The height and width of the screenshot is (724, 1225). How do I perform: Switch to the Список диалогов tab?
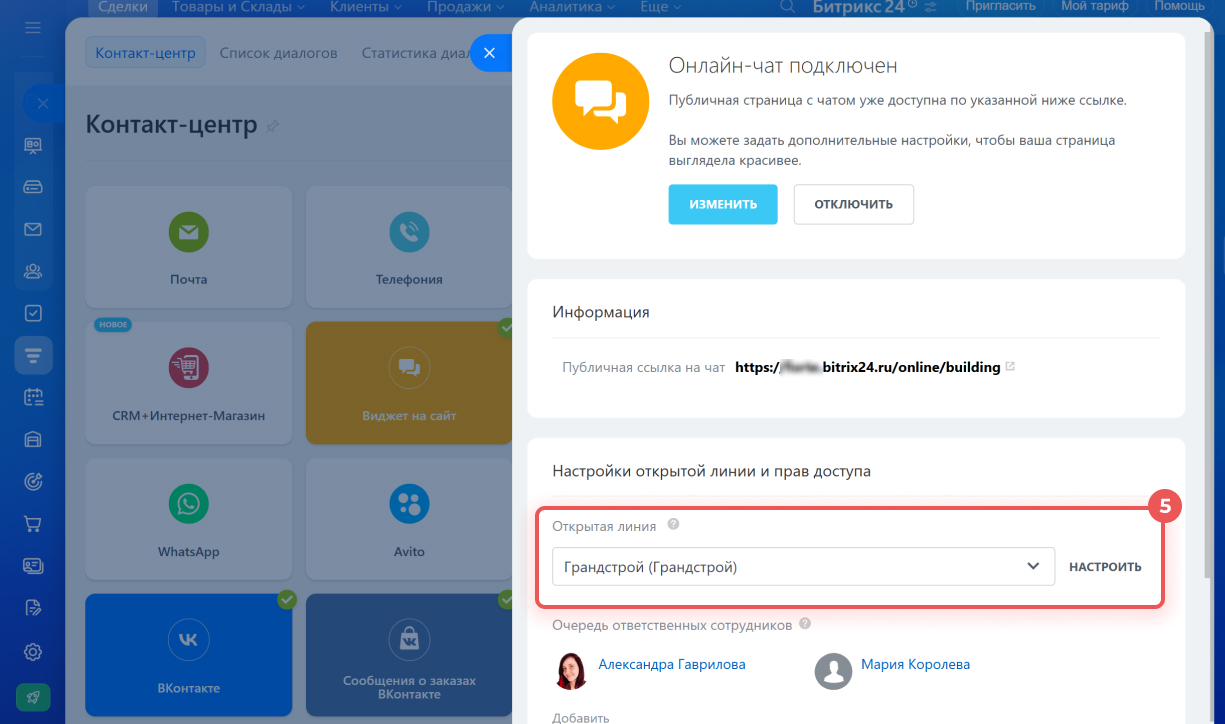[279, 53]
